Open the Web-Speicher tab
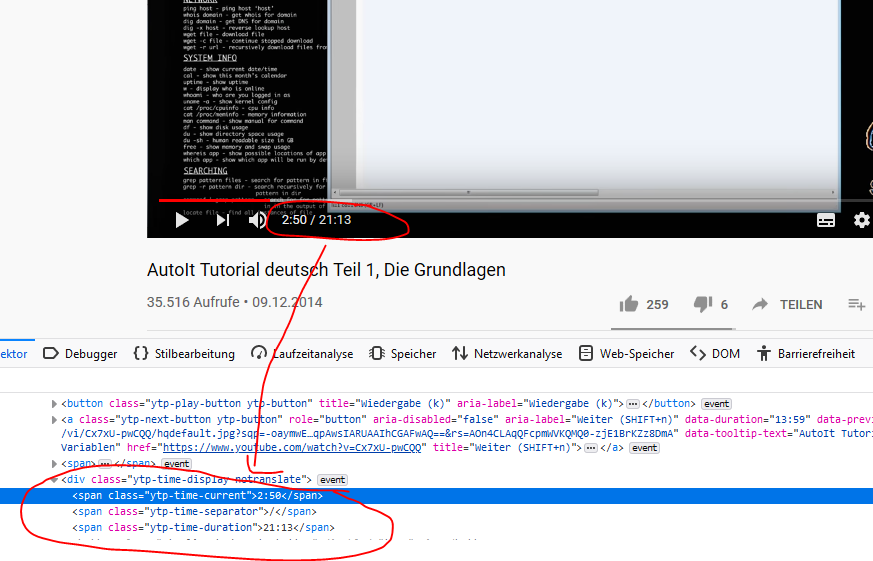 click(627, 353)
